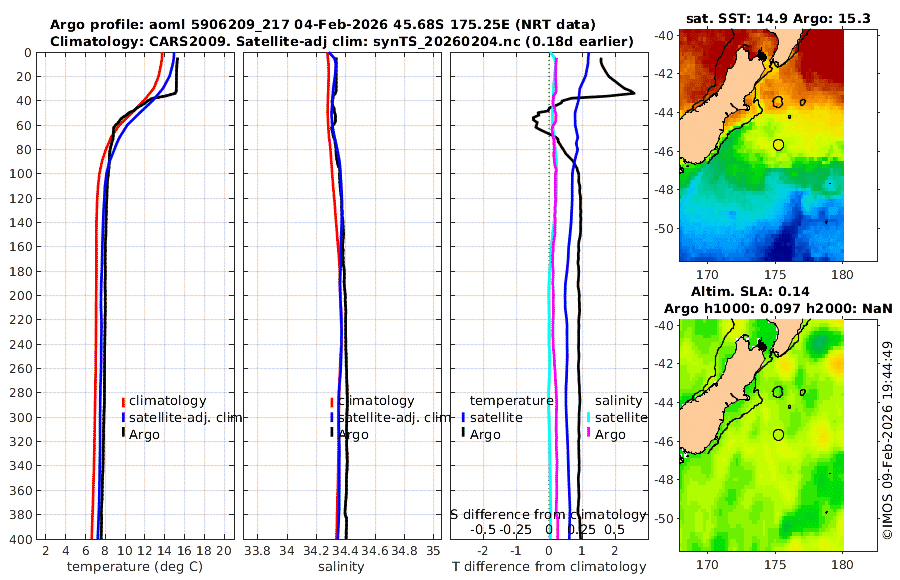Click the IMOS copyright timestamp text
The height and width of the screenshot is (580, 900).
pyautogui.click(x=887, y=438)
